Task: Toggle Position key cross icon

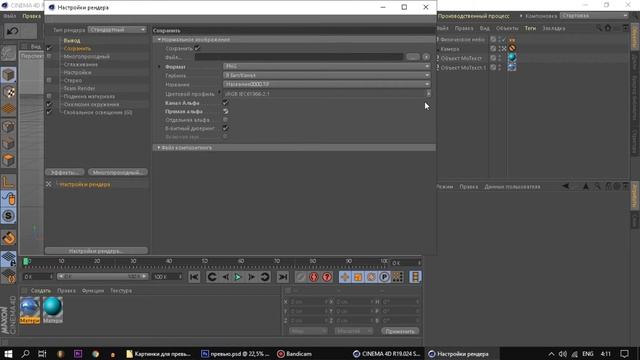Action: 345,277
